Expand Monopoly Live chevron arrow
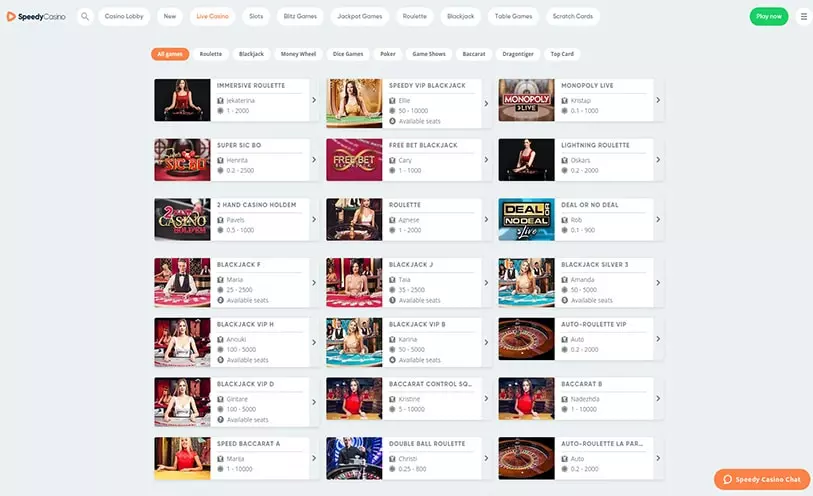The width and height of the screenshot is (813, 496). pos(658,100)
